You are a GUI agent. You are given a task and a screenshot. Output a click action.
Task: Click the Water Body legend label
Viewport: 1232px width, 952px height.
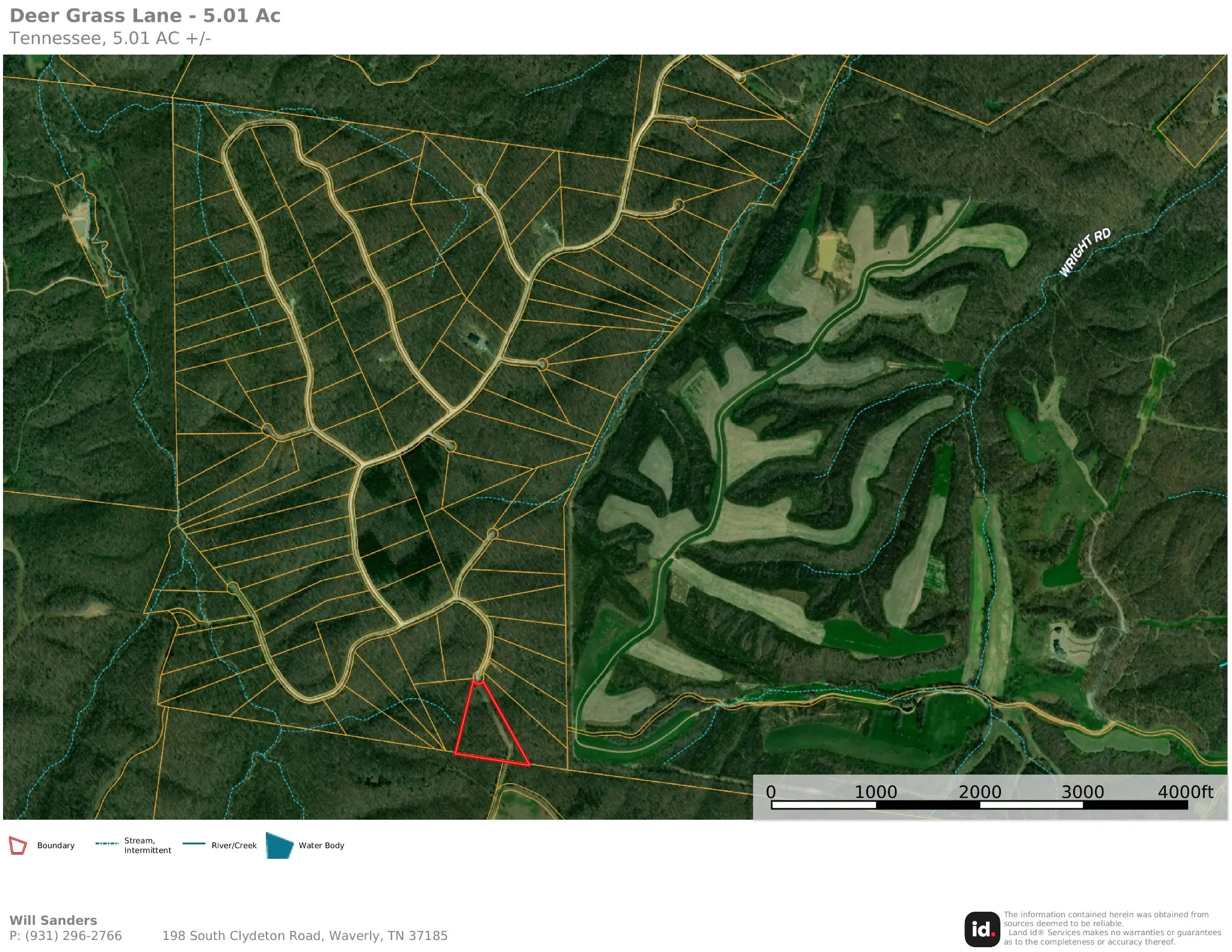point(321,845)
